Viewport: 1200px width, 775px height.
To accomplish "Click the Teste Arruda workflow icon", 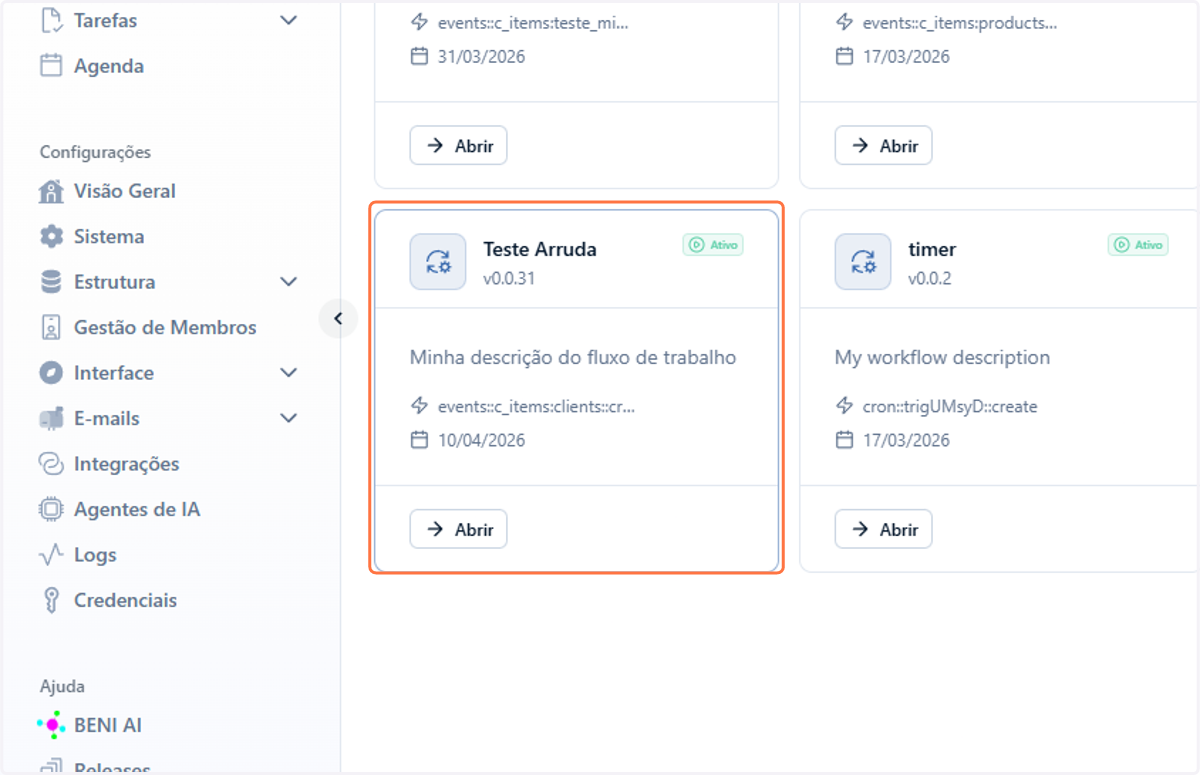I will click(438, 262).
